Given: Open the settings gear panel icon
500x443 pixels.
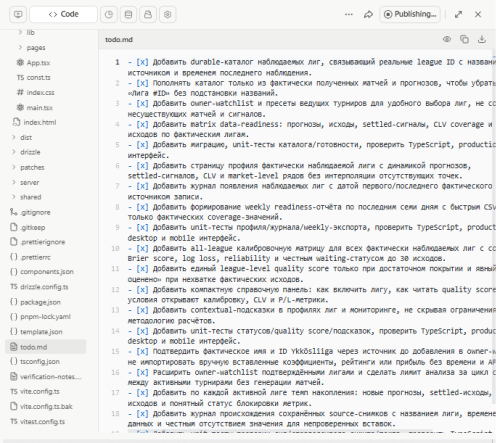Looking at the screenshot, I should (x=168, y=15).
